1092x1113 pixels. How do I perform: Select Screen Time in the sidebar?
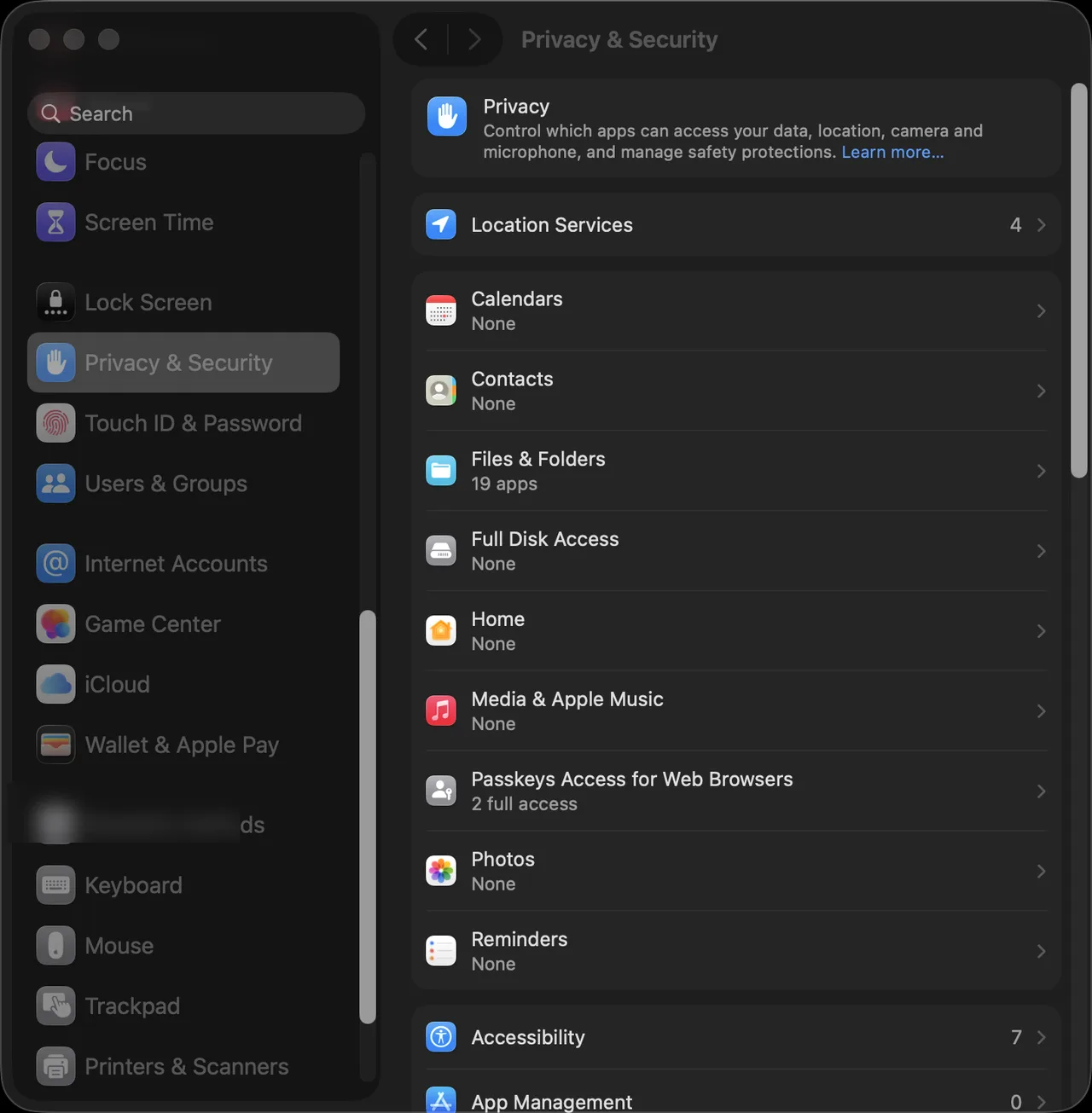click(183, 223)
